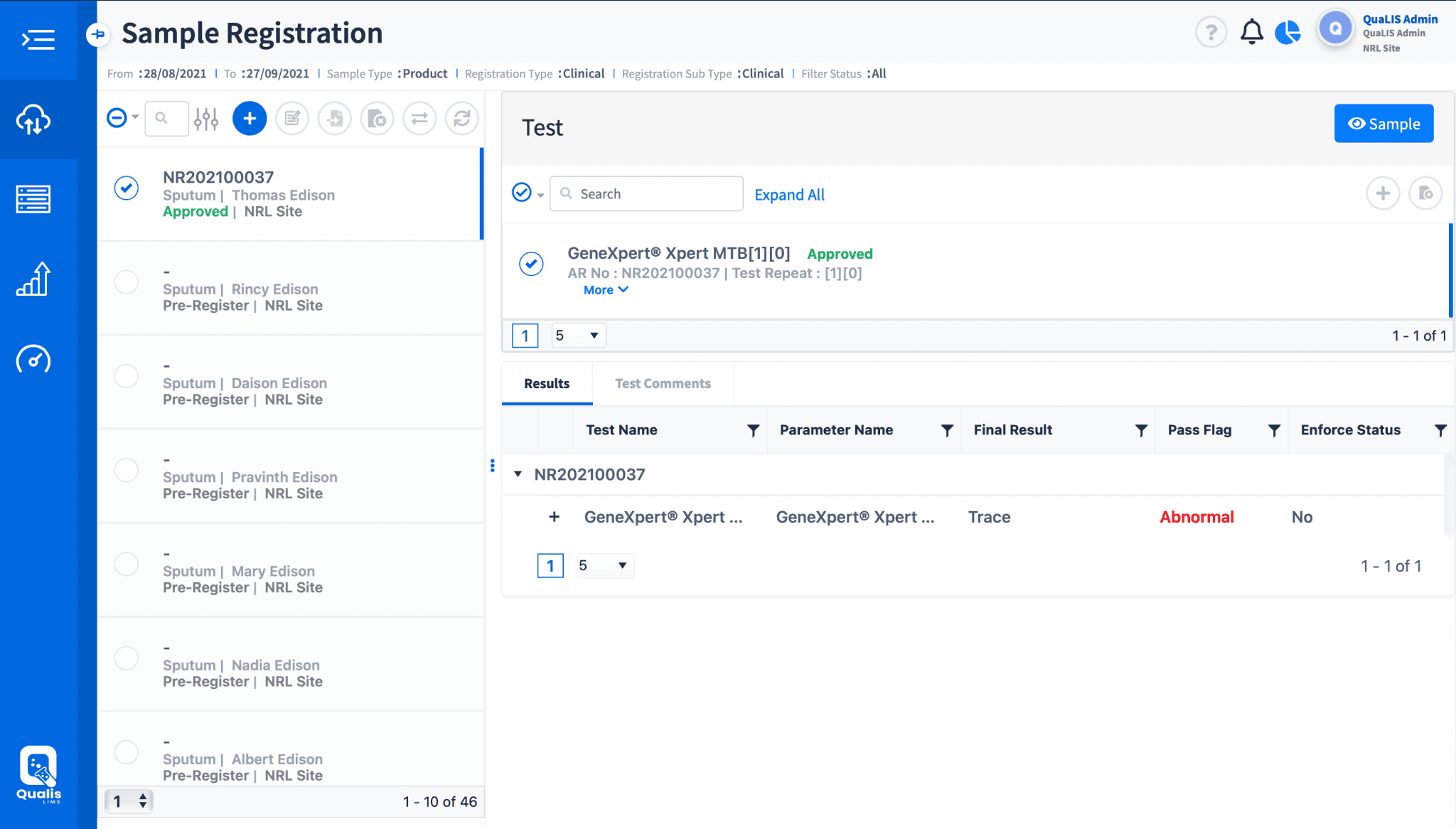Switch to the Test Comments tab
This screenshot has height=829, width=1456.
point(663,384)
